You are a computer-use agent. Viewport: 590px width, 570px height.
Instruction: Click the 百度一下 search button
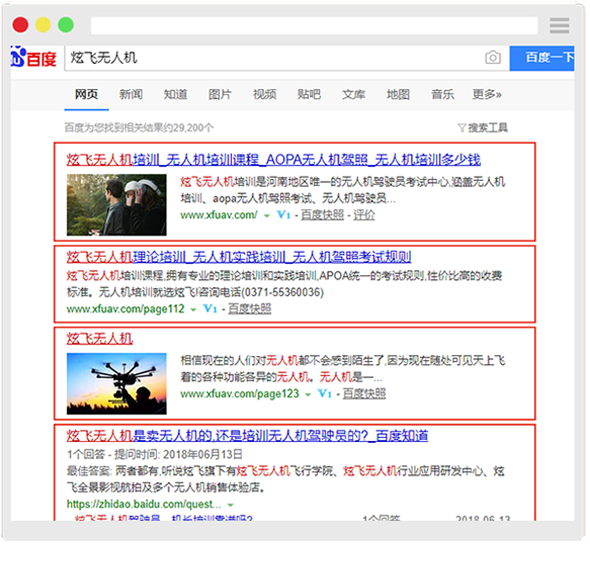[x=542, y=58]
